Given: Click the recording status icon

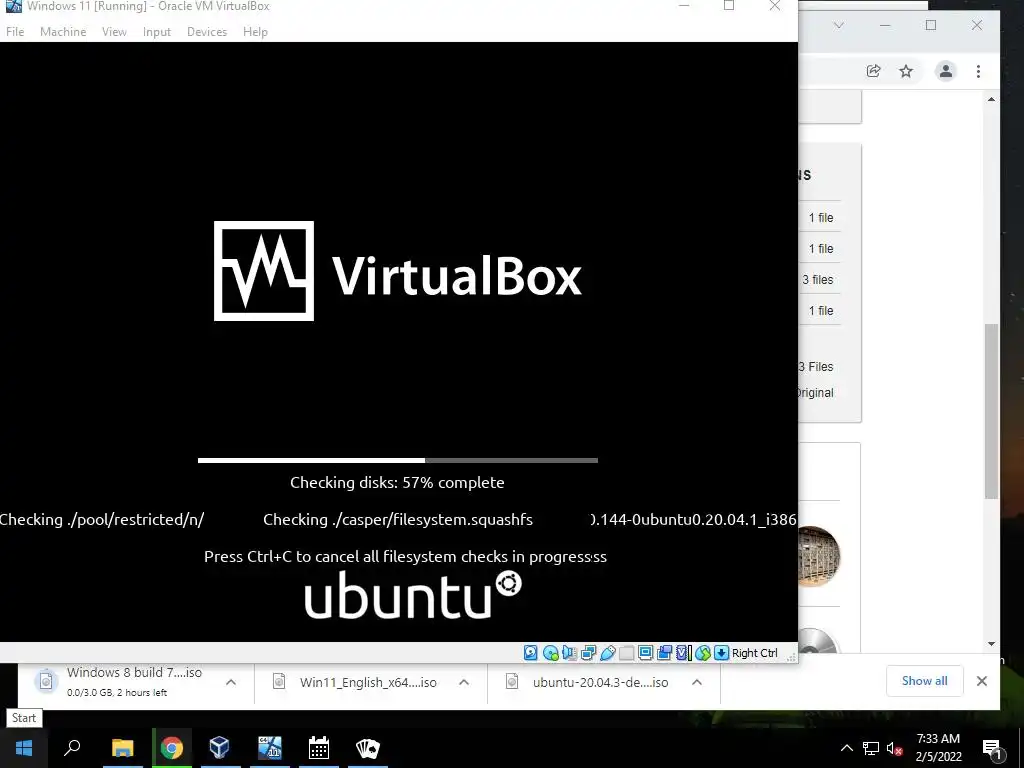Looking at the screenshot, I should point(665,652).
